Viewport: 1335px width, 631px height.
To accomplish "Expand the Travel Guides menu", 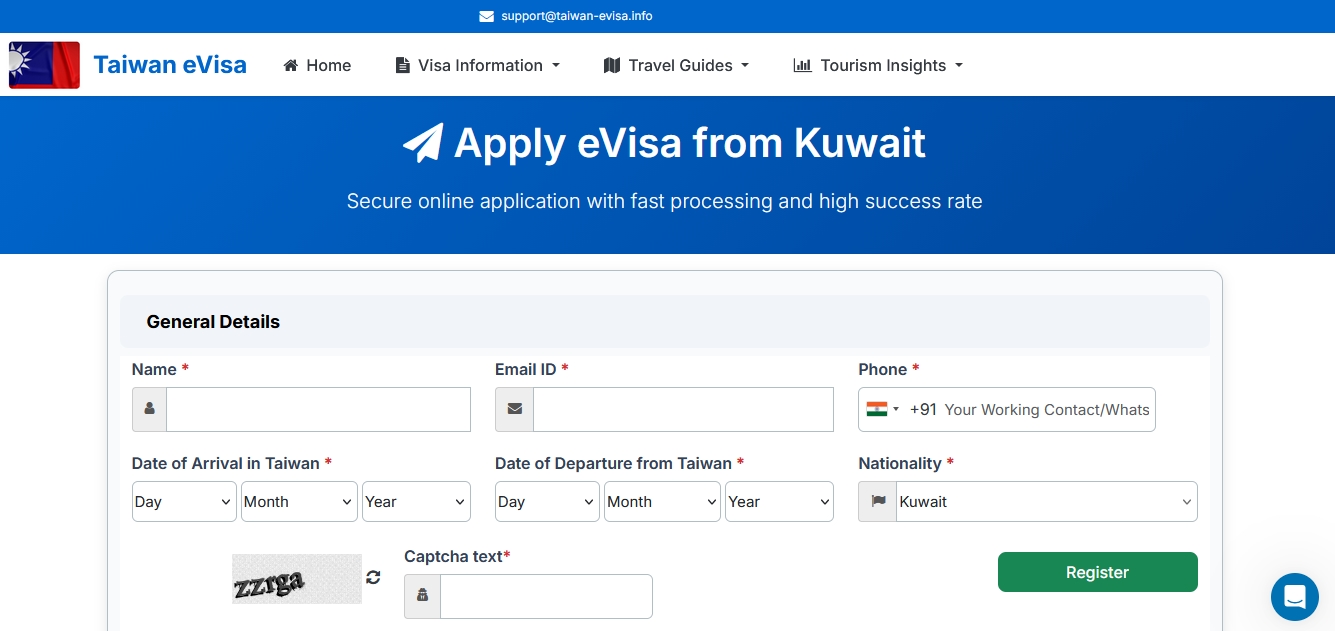I will 676,66.
